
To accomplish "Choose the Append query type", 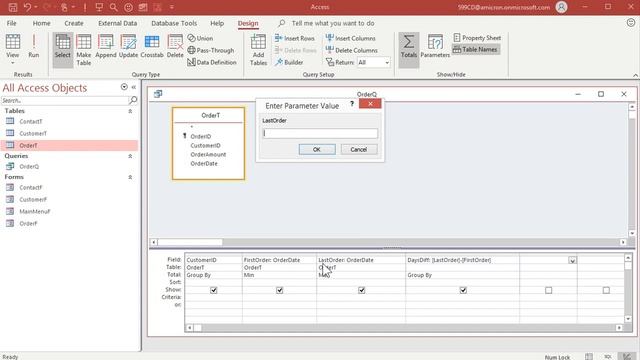I will (106, 46).
